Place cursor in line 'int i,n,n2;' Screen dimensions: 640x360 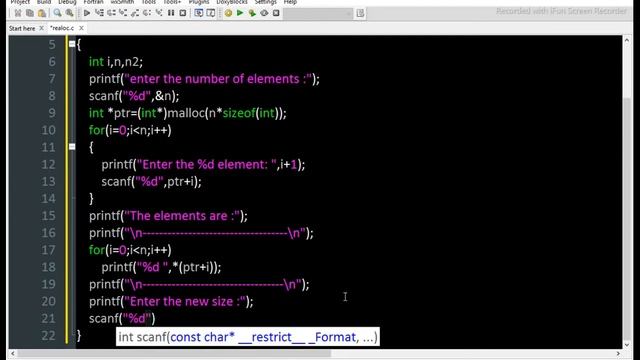(116, 62)
